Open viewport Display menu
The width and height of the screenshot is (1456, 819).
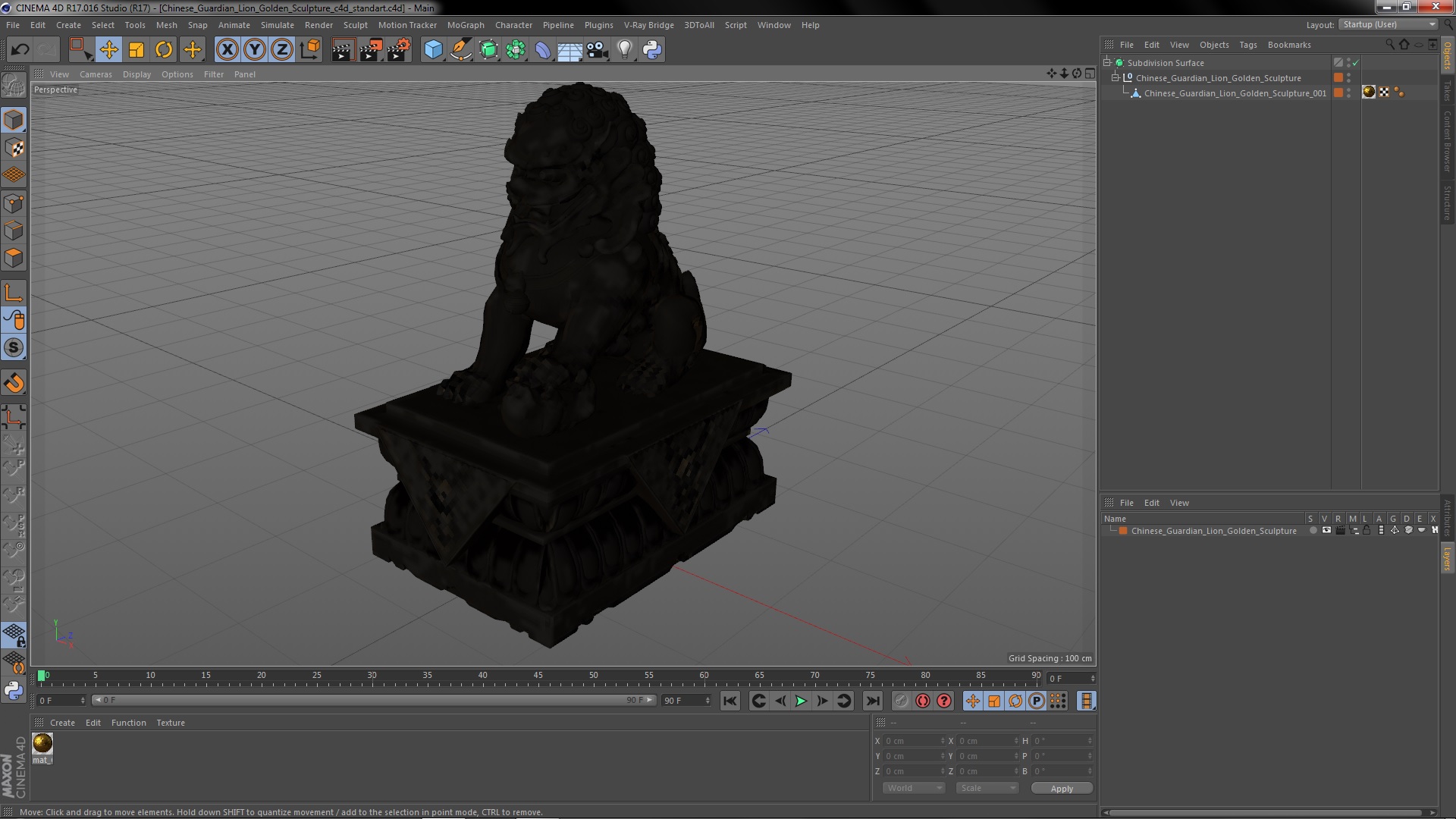tap(136, 74)
